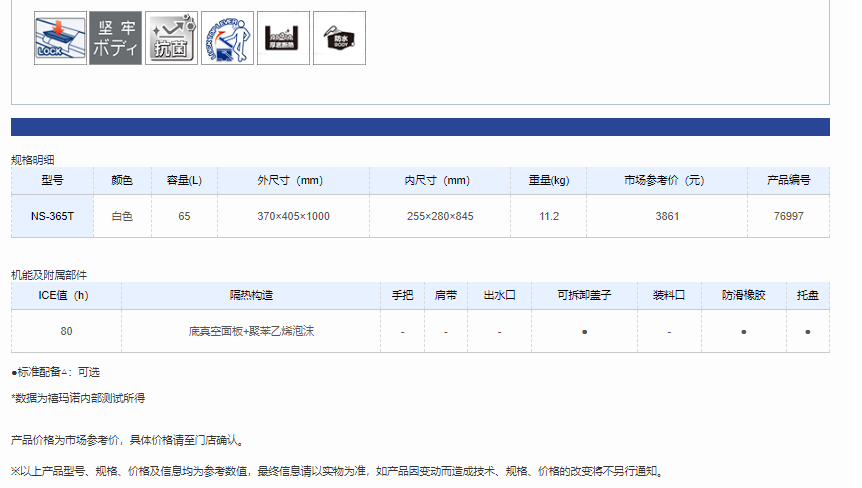This screenshot has width=862, height=488.
Task: Click the 产品编号 column header
Action: [x=788, y=180]
